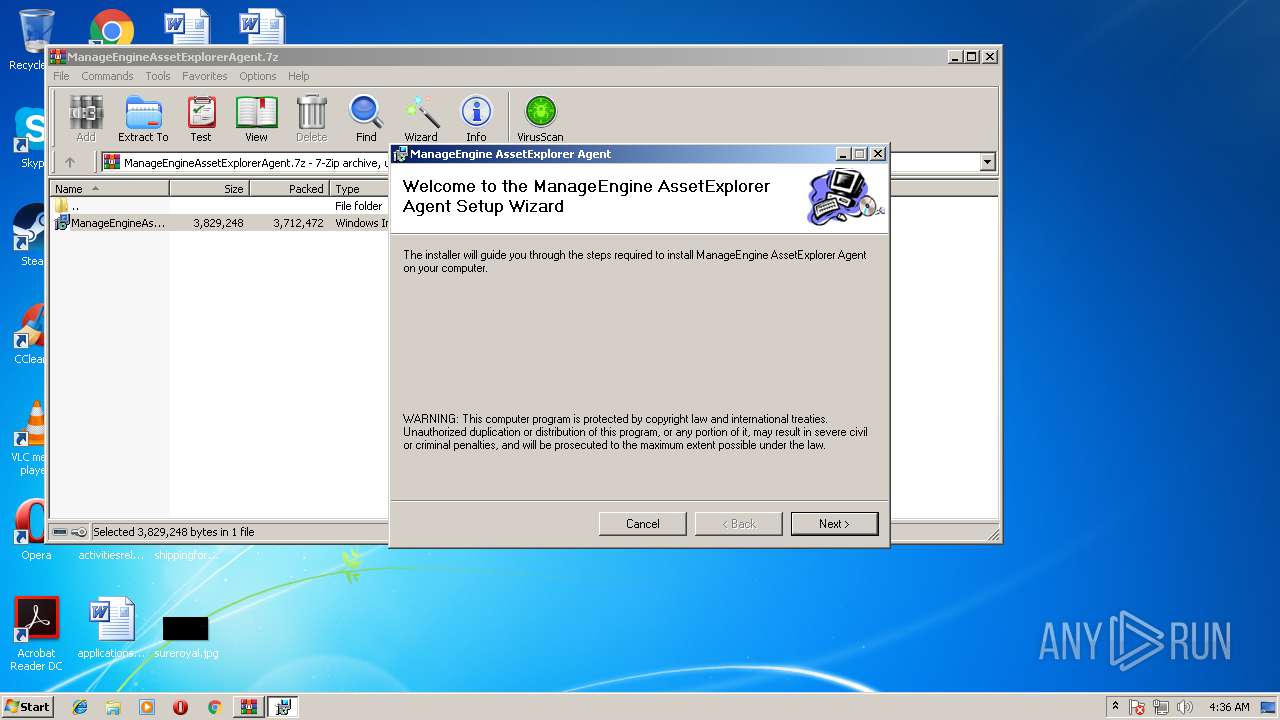
Task: Click the Test archive toolbar icon
Action: click(201, 119)
